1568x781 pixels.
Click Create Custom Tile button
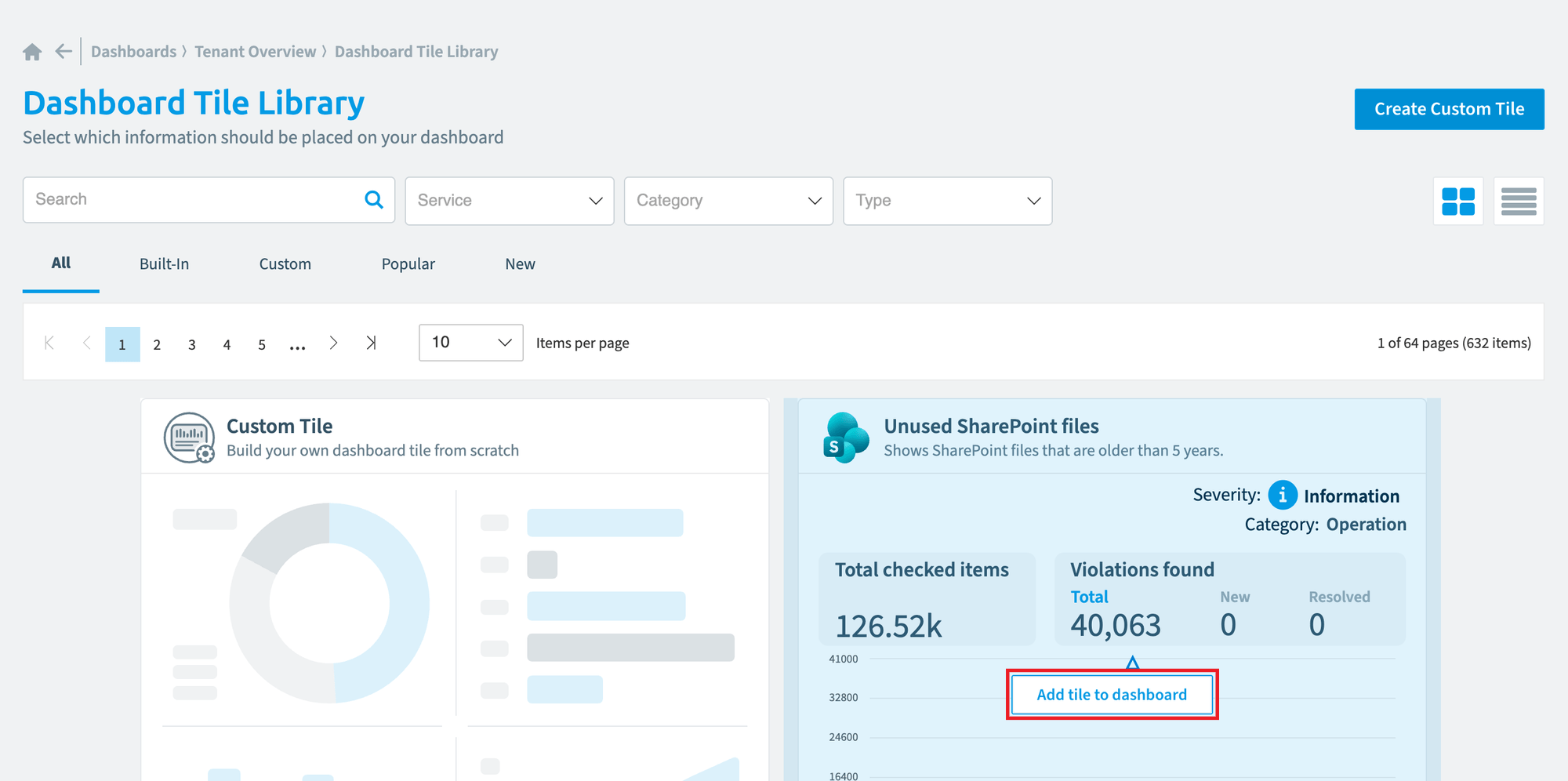[1449, 109]
